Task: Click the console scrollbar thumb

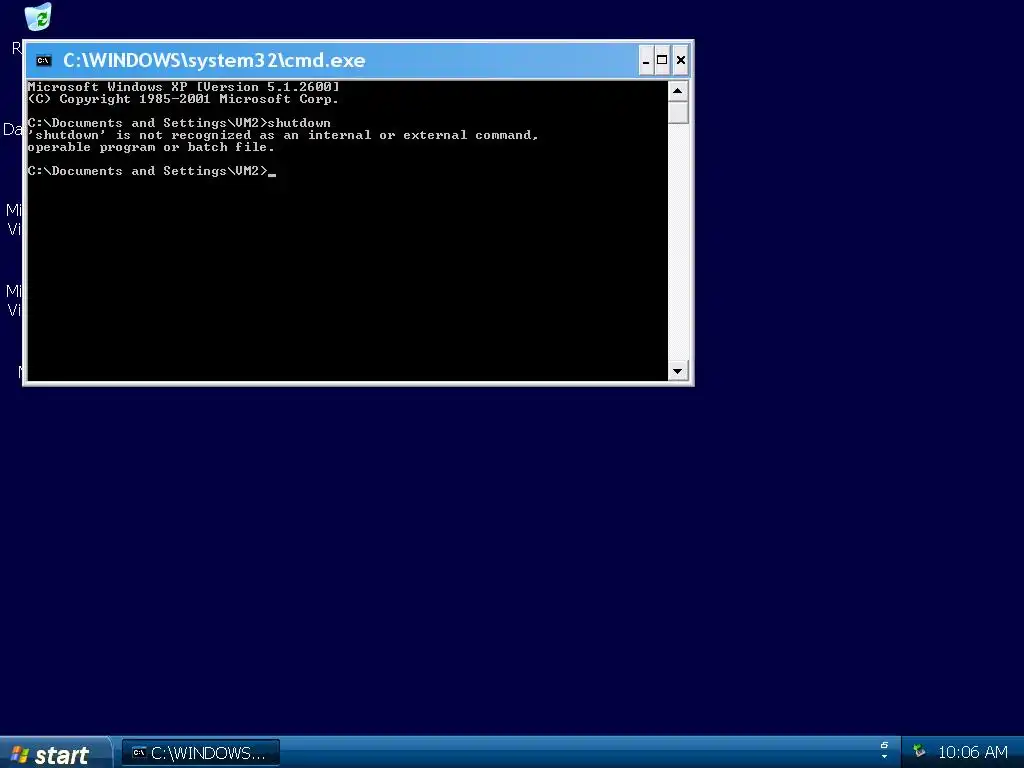Action: [x=678, y=112]
